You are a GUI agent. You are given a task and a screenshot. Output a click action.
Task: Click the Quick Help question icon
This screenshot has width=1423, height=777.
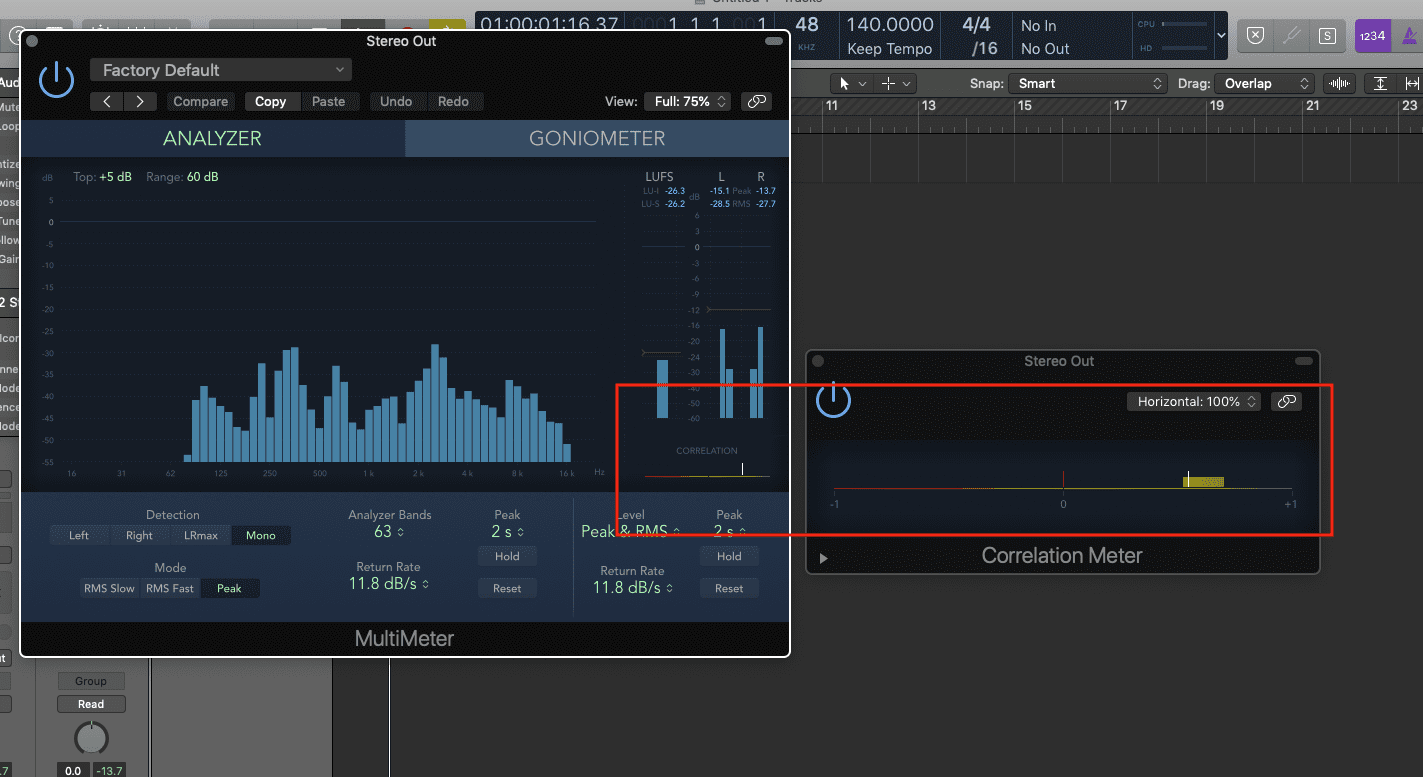15,36
